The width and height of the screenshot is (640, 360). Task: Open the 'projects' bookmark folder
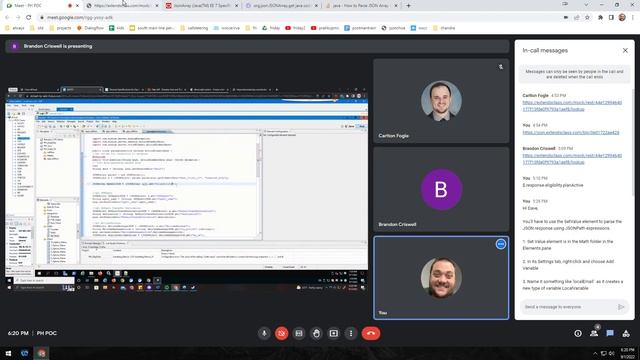(x=60, y=28)
